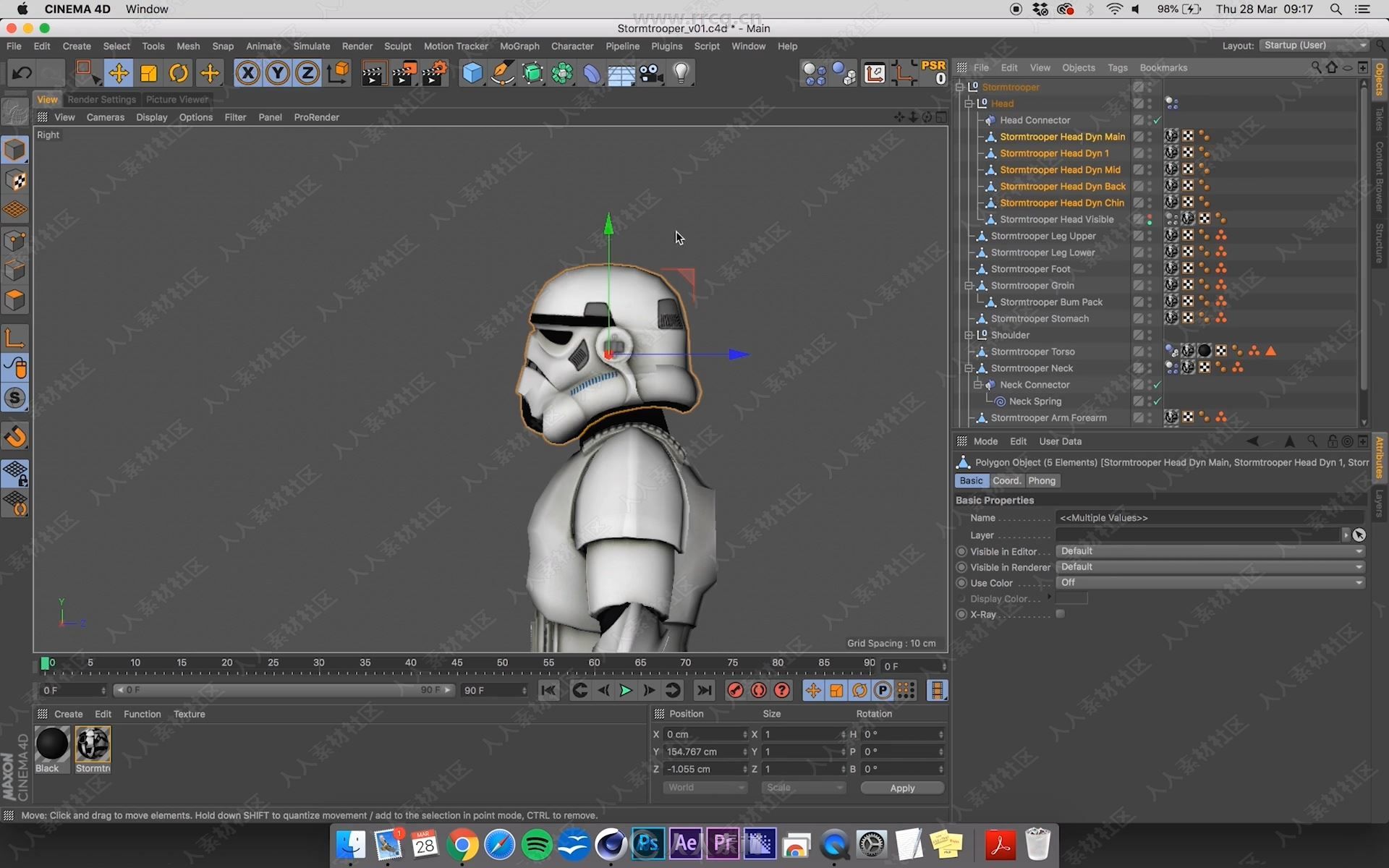Image resolution: width=1389 pixels, height=868 pixels.
Task: Select the Black material thumbnail
Action: tap(52, 744)
